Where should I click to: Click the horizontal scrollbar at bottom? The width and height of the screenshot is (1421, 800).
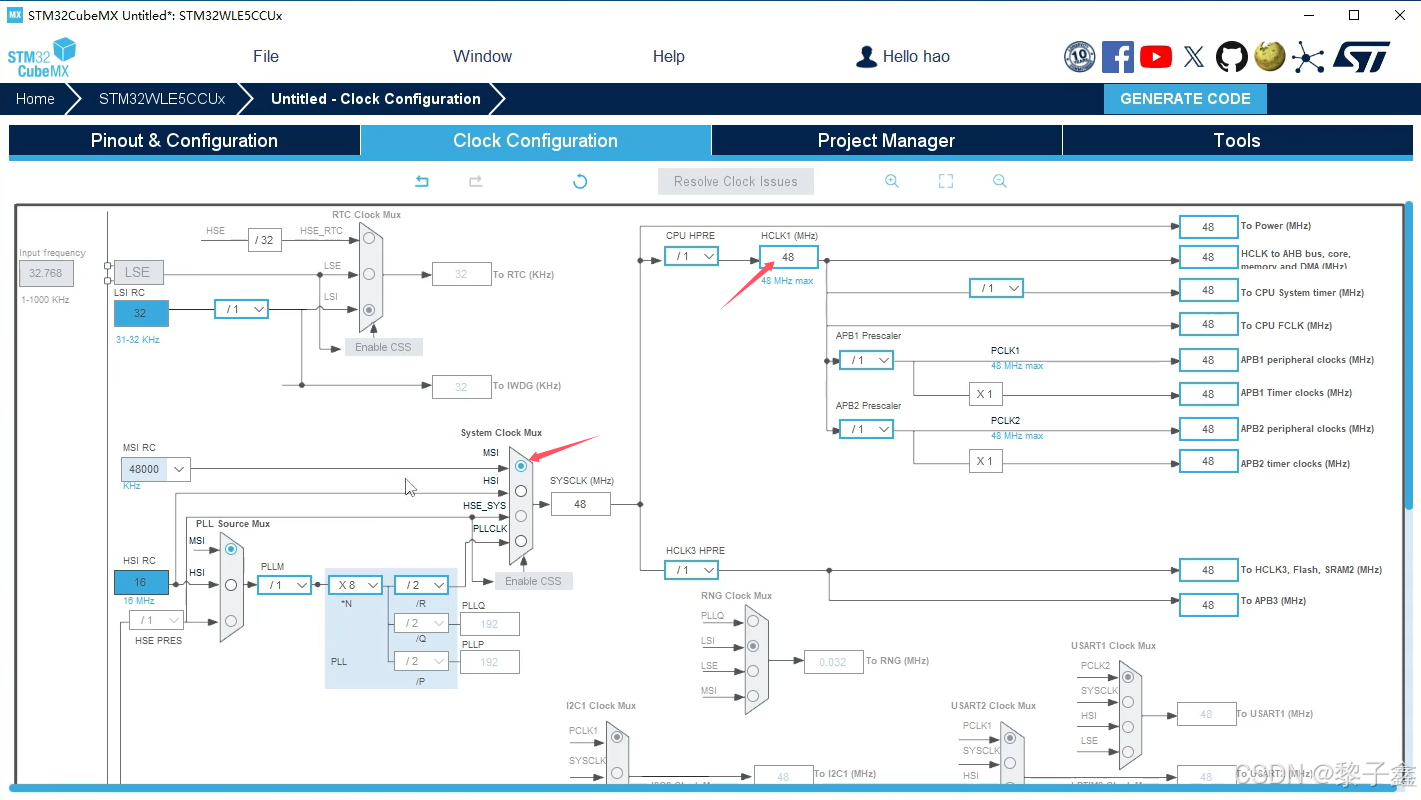pyautogui.click(x=700, y=788)
